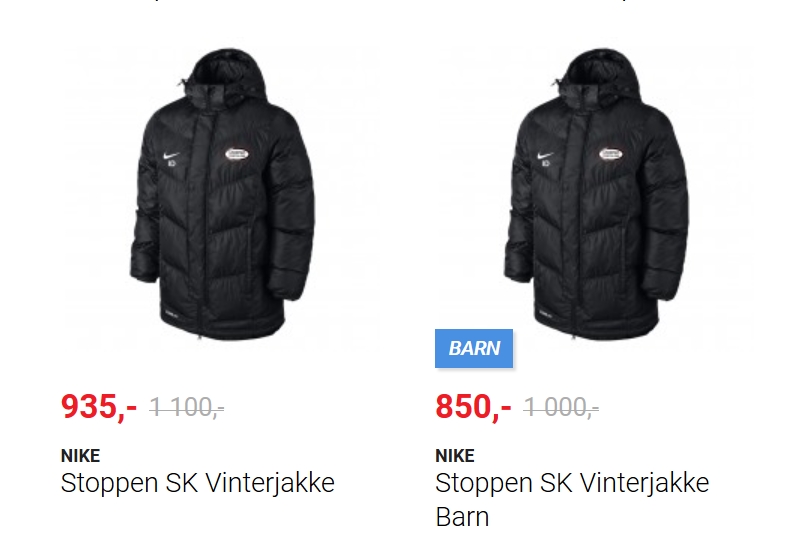Click the NIKE brand label above Vinterjakke
This screenshot has height=533, width=804.
81,456
